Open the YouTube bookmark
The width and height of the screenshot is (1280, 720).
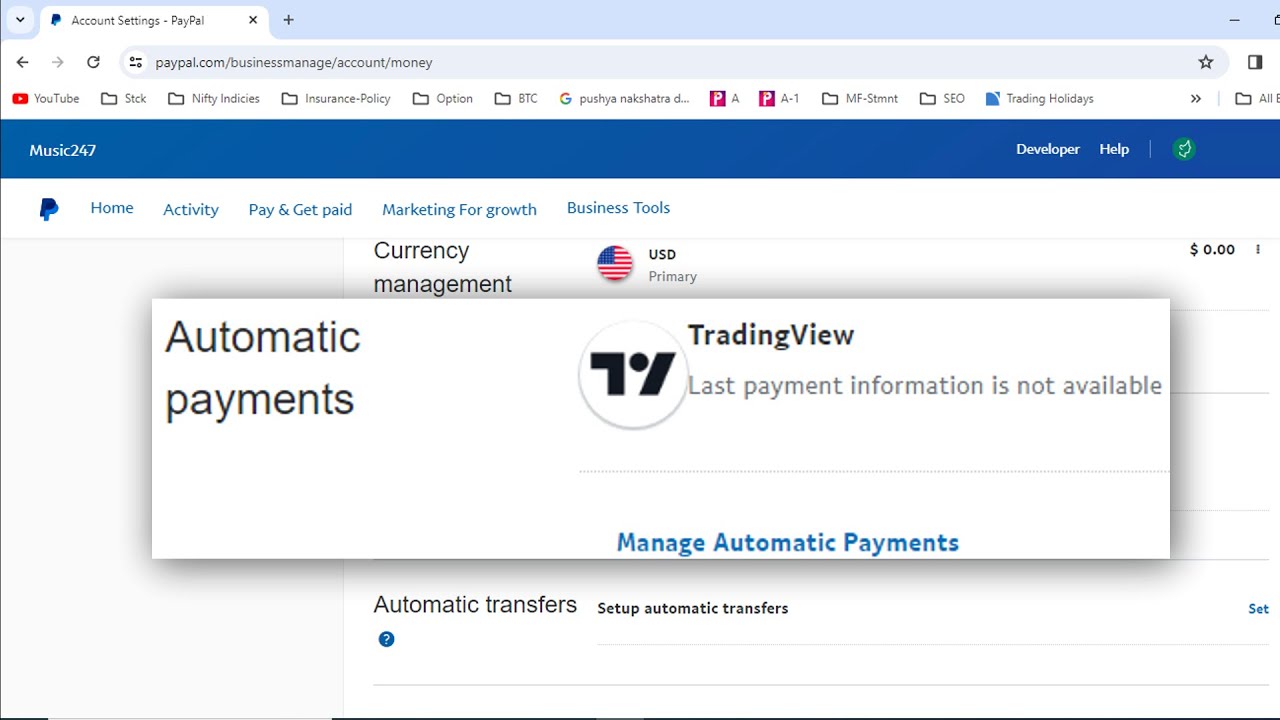tap(46, 98)
